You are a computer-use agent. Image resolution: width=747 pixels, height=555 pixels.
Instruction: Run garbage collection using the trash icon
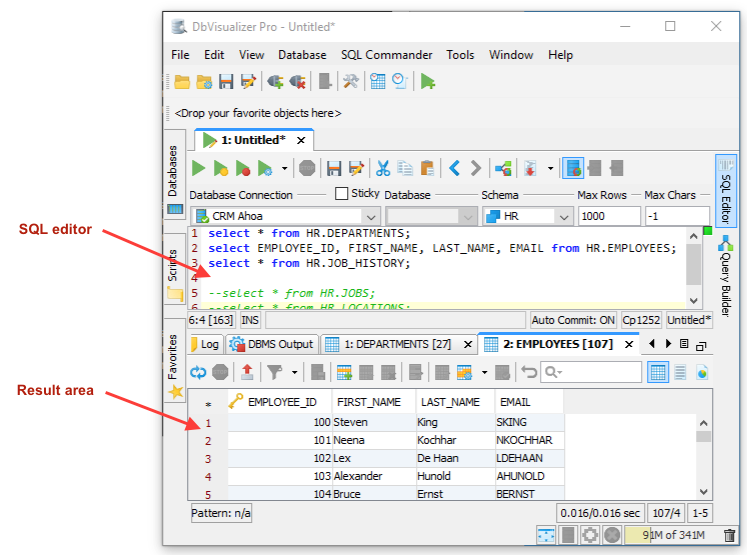point(730,535)
